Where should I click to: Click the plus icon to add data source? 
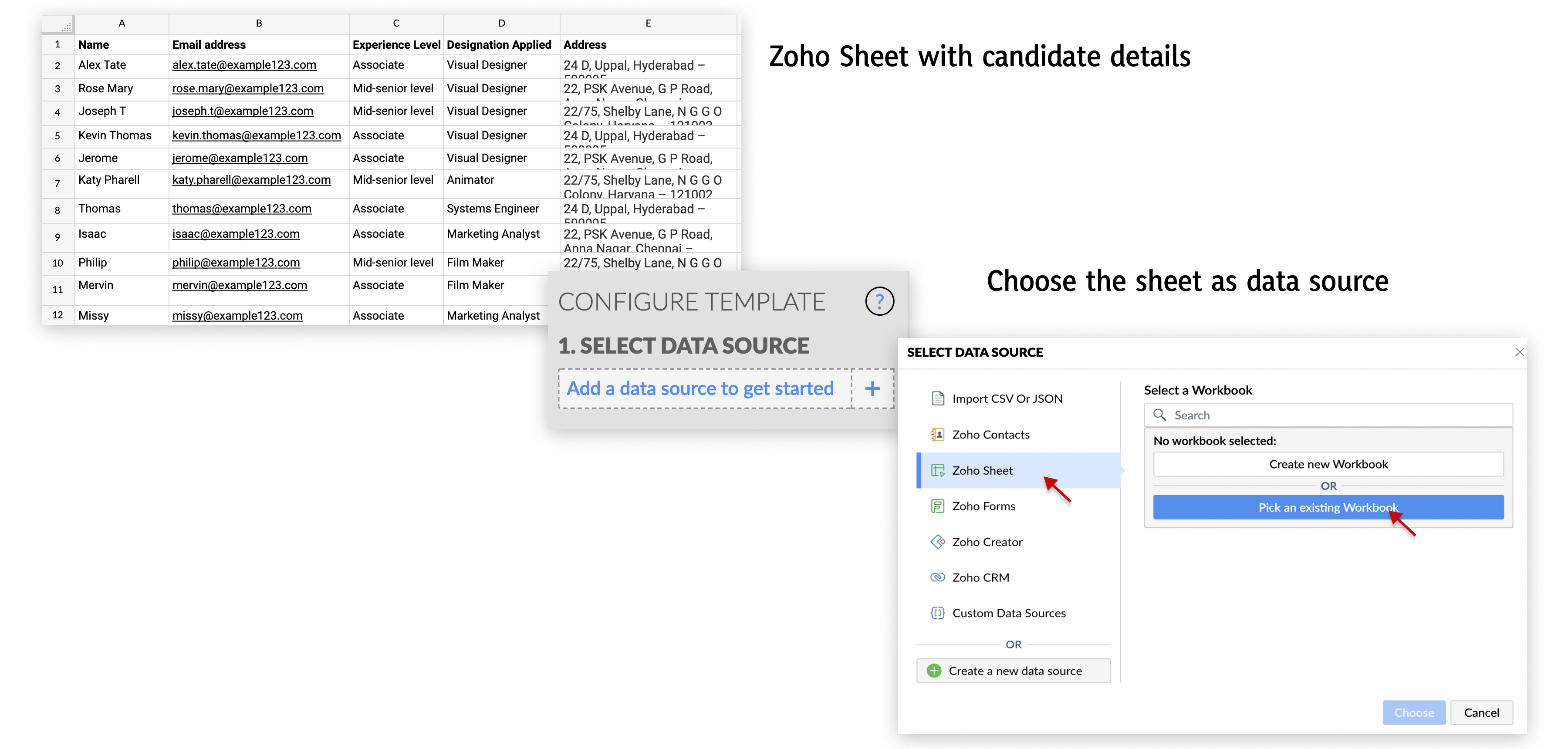coord(872,388)
